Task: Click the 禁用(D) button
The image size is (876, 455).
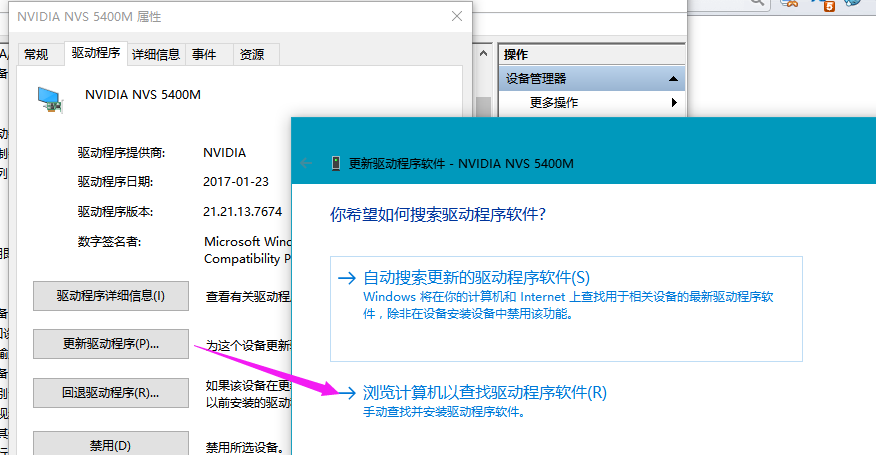Action: coord(111,444)
